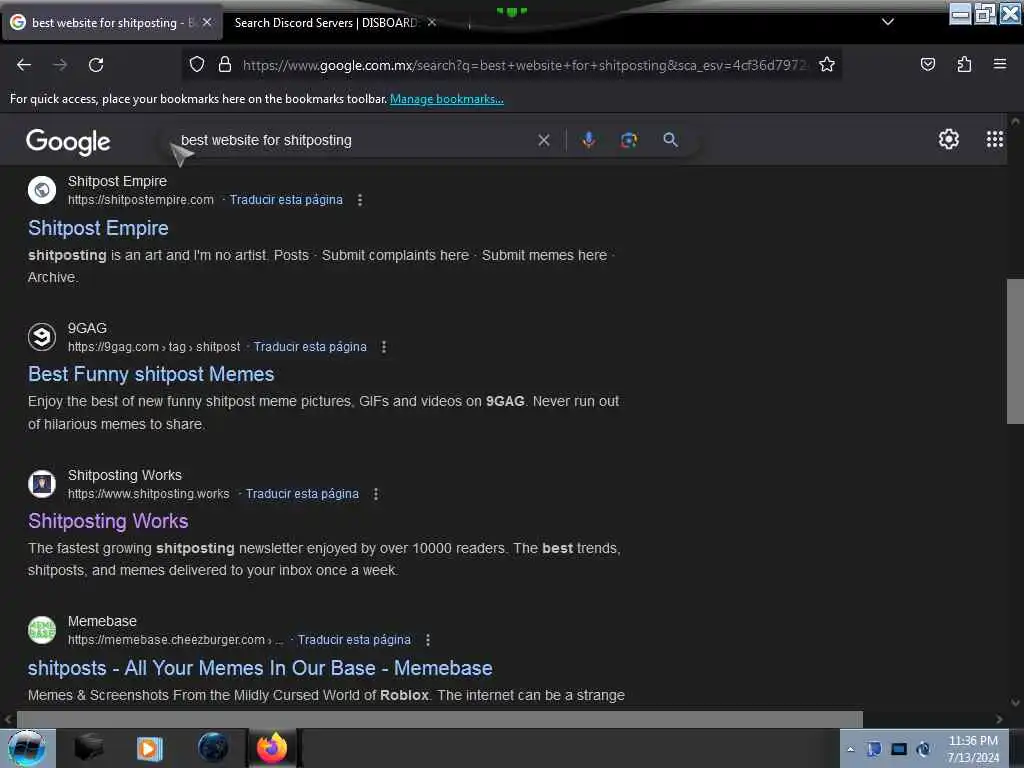Open the Windows Start orb
The image size is (1024, 768).
[x=27, y=748]
